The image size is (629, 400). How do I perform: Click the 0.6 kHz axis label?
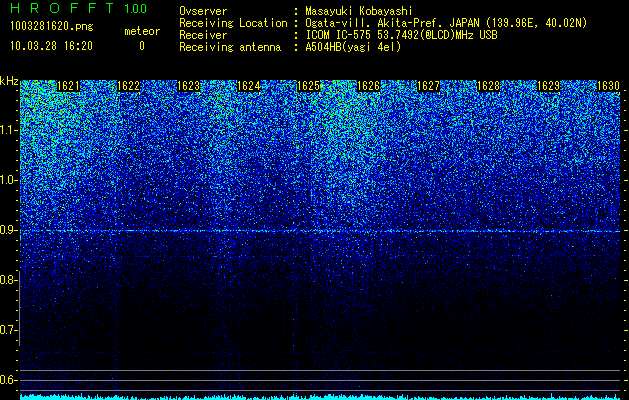tap(8, 380)
